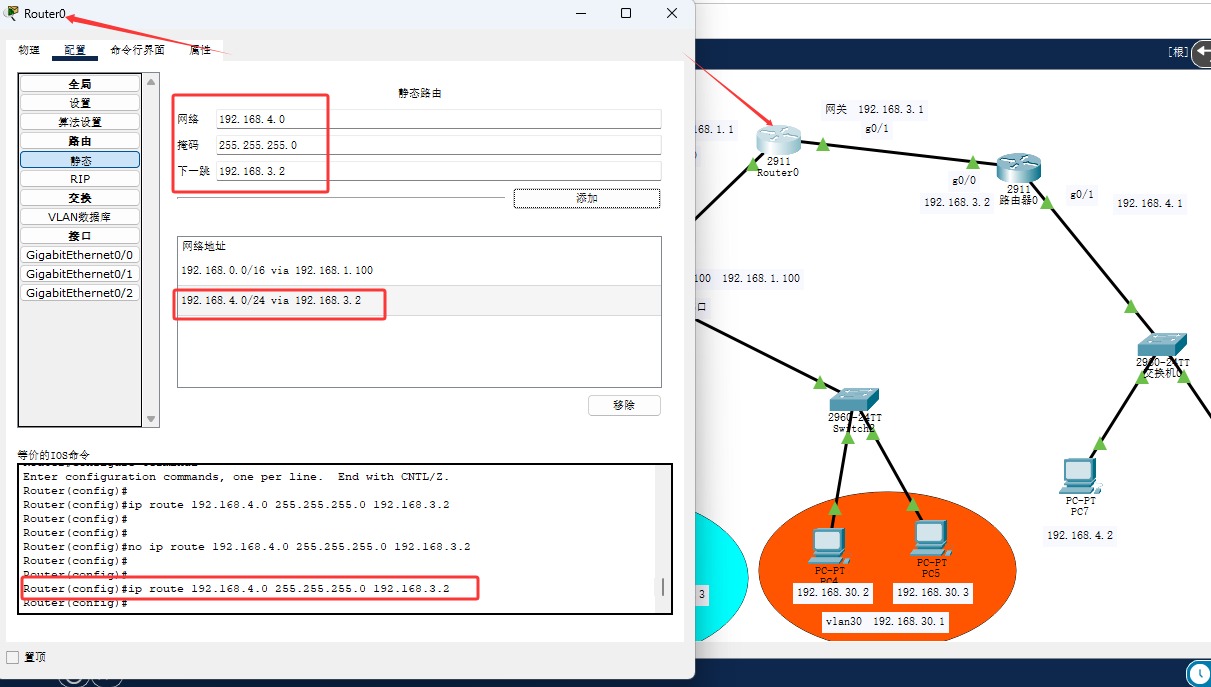
Task: Click the 添加 button
Action: pyautogui.click(x=586, y=198)
